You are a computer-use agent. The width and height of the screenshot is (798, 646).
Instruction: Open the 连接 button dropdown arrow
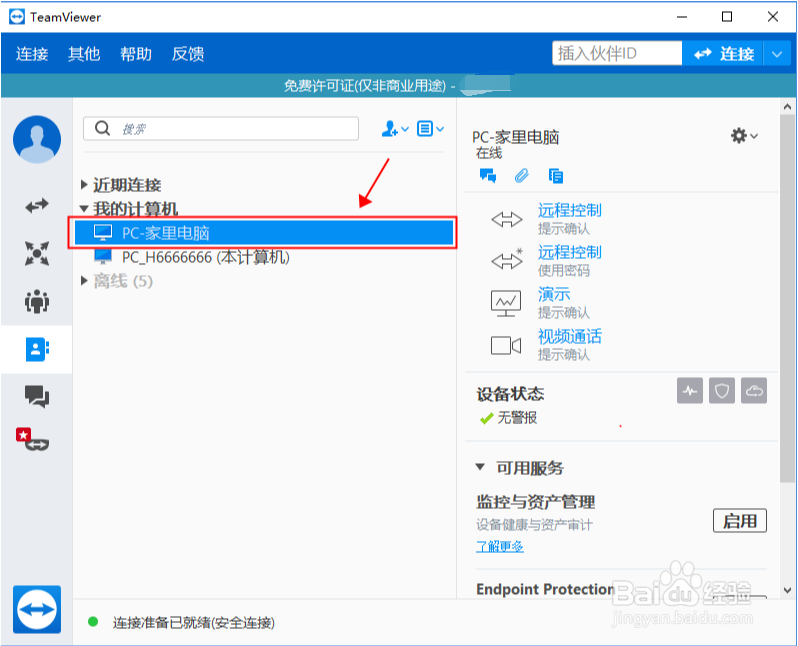point(777,53)
